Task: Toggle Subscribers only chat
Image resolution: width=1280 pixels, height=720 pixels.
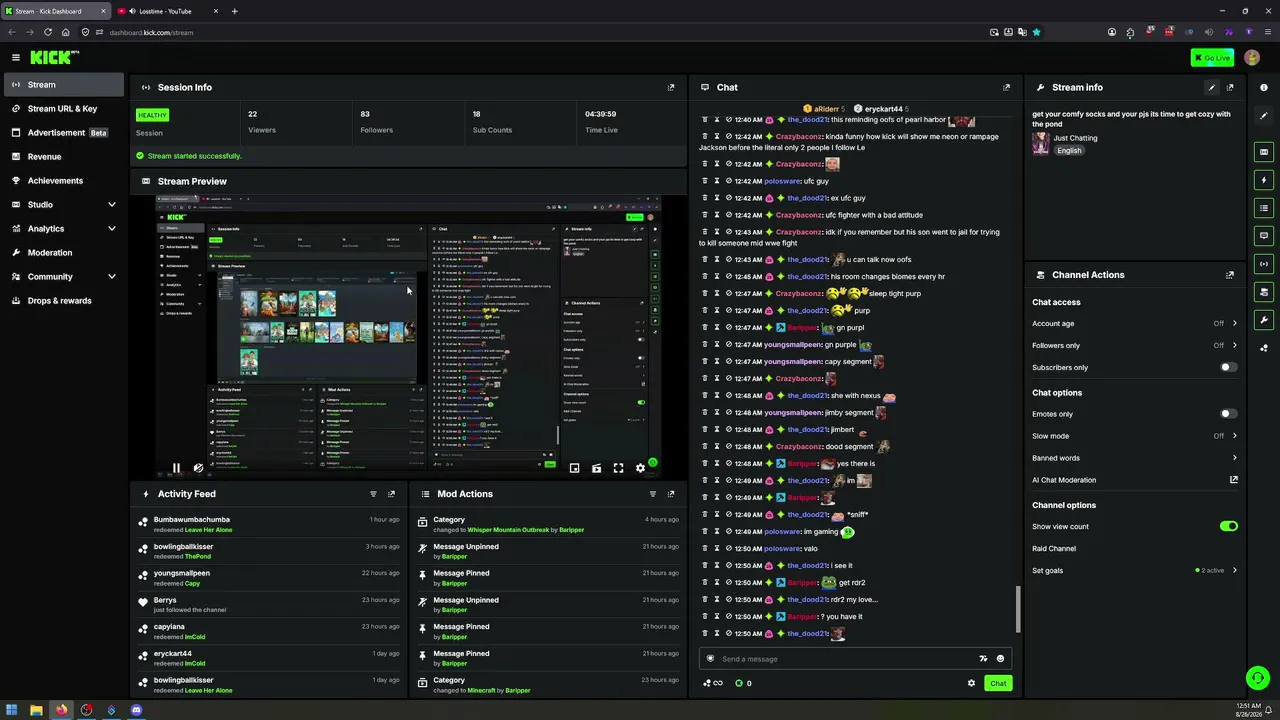Action: click(1228, 367)
